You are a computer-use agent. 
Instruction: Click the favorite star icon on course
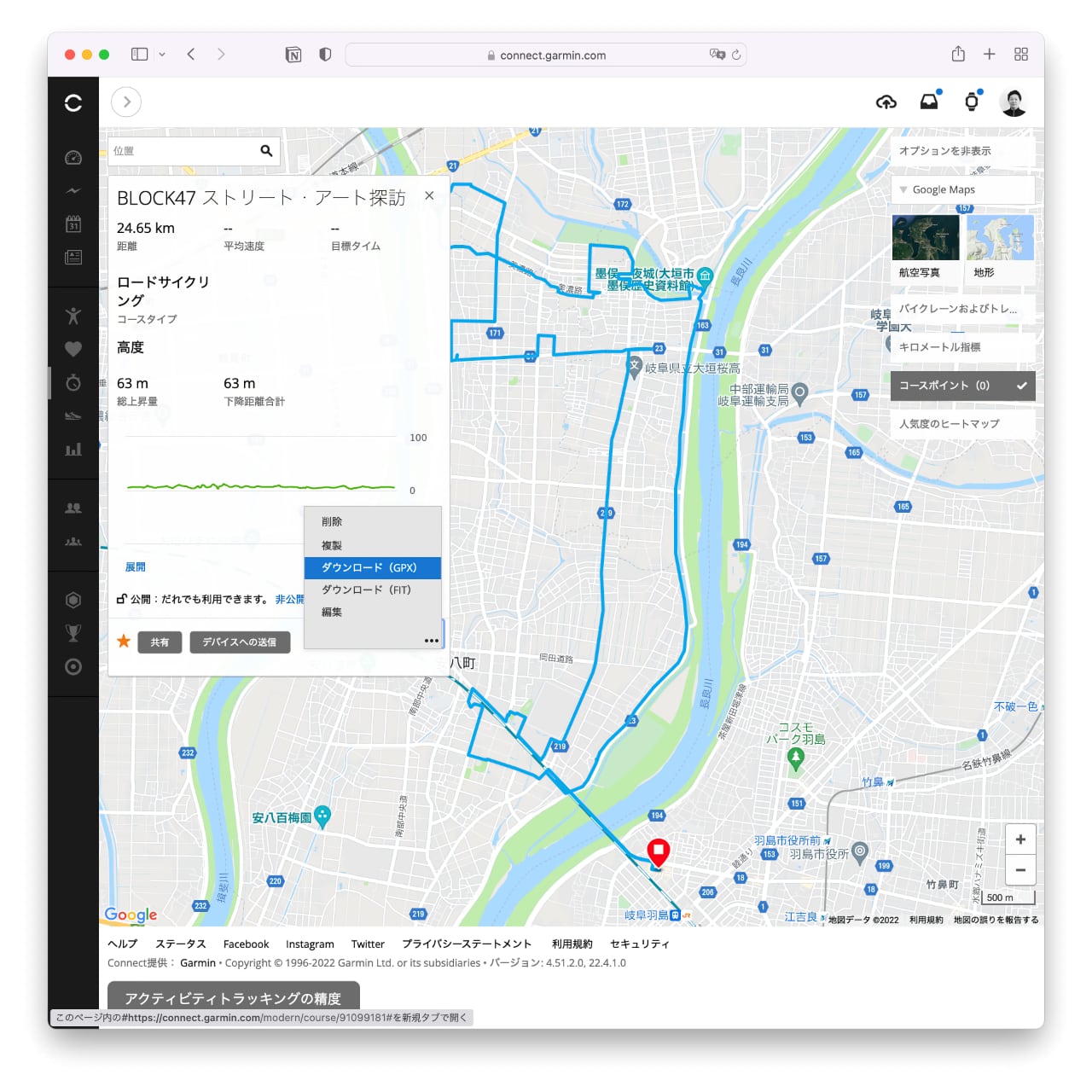click(x=124, y=642)
